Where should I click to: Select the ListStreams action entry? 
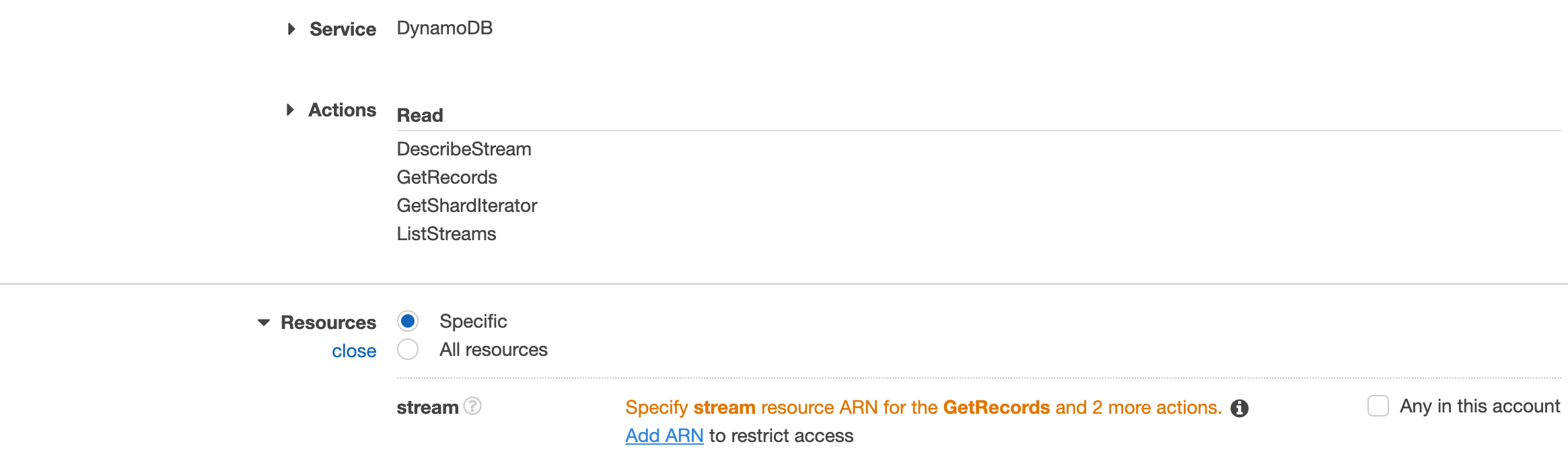click(x=446, y=234)
